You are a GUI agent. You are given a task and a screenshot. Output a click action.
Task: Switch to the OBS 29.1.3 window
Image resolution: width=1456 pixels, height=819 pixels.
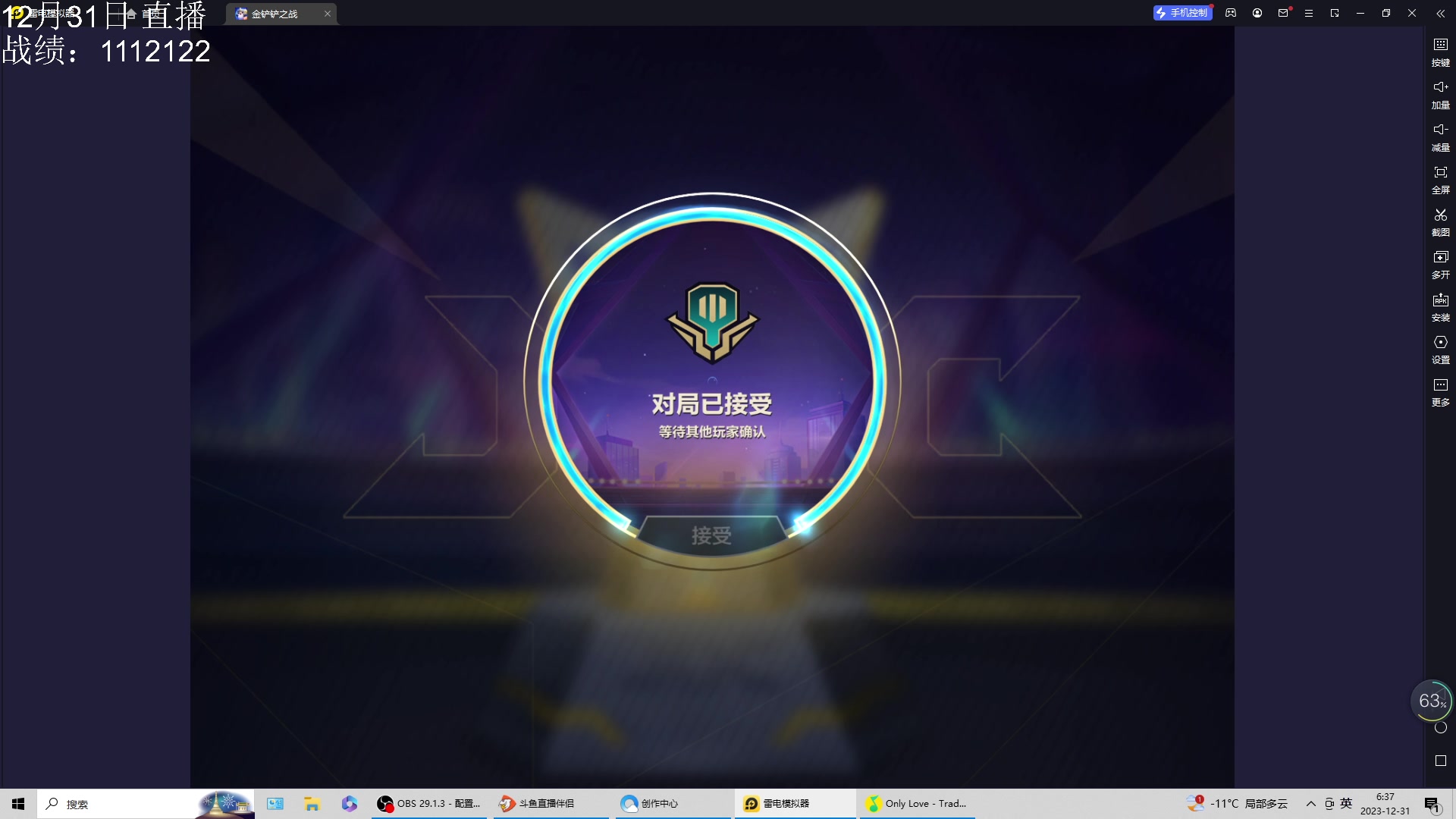(x=430, y=804)
